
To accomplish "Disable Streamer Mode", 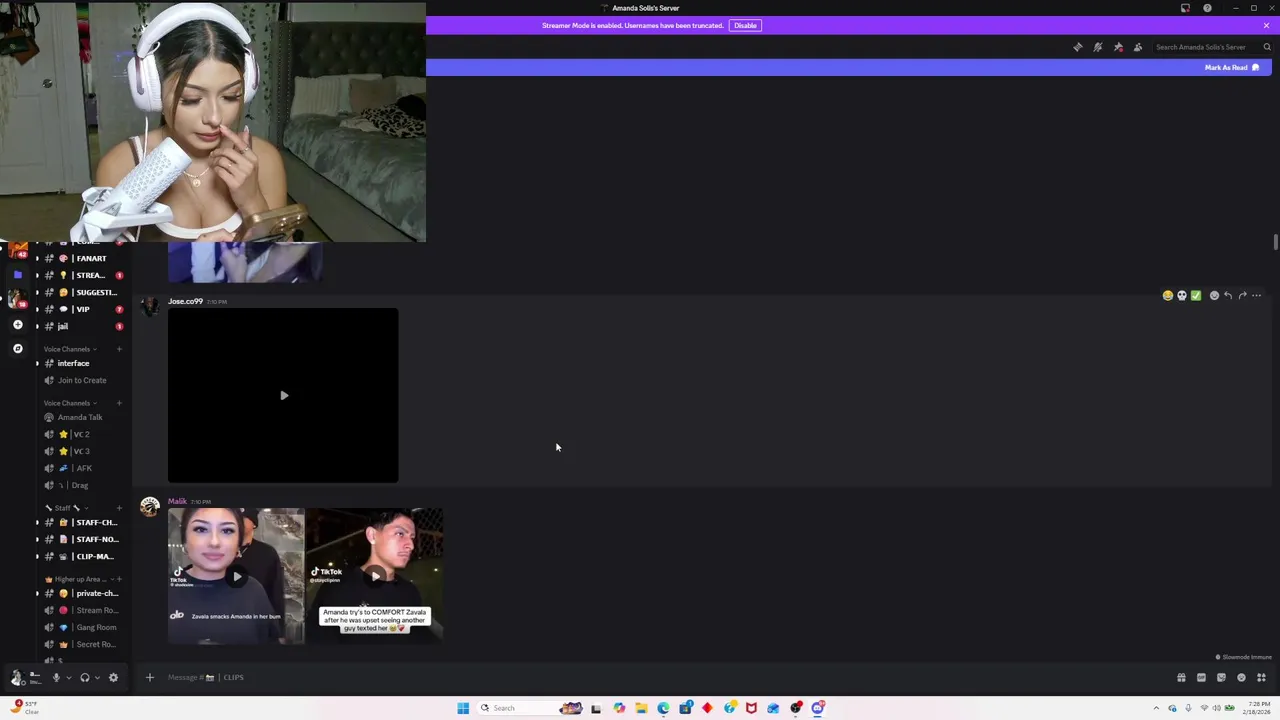I will click(745, 25).
